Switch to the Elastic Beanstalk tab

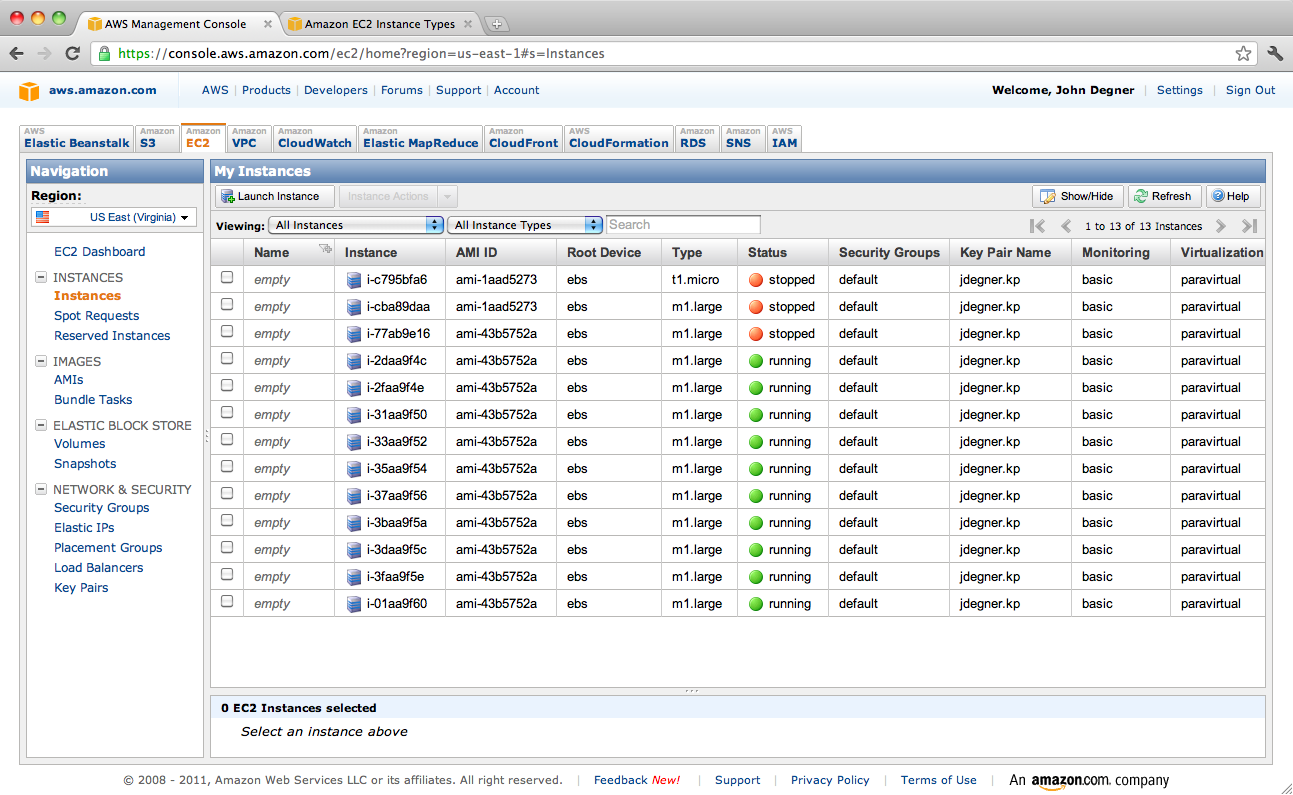(x=77, y=138)
